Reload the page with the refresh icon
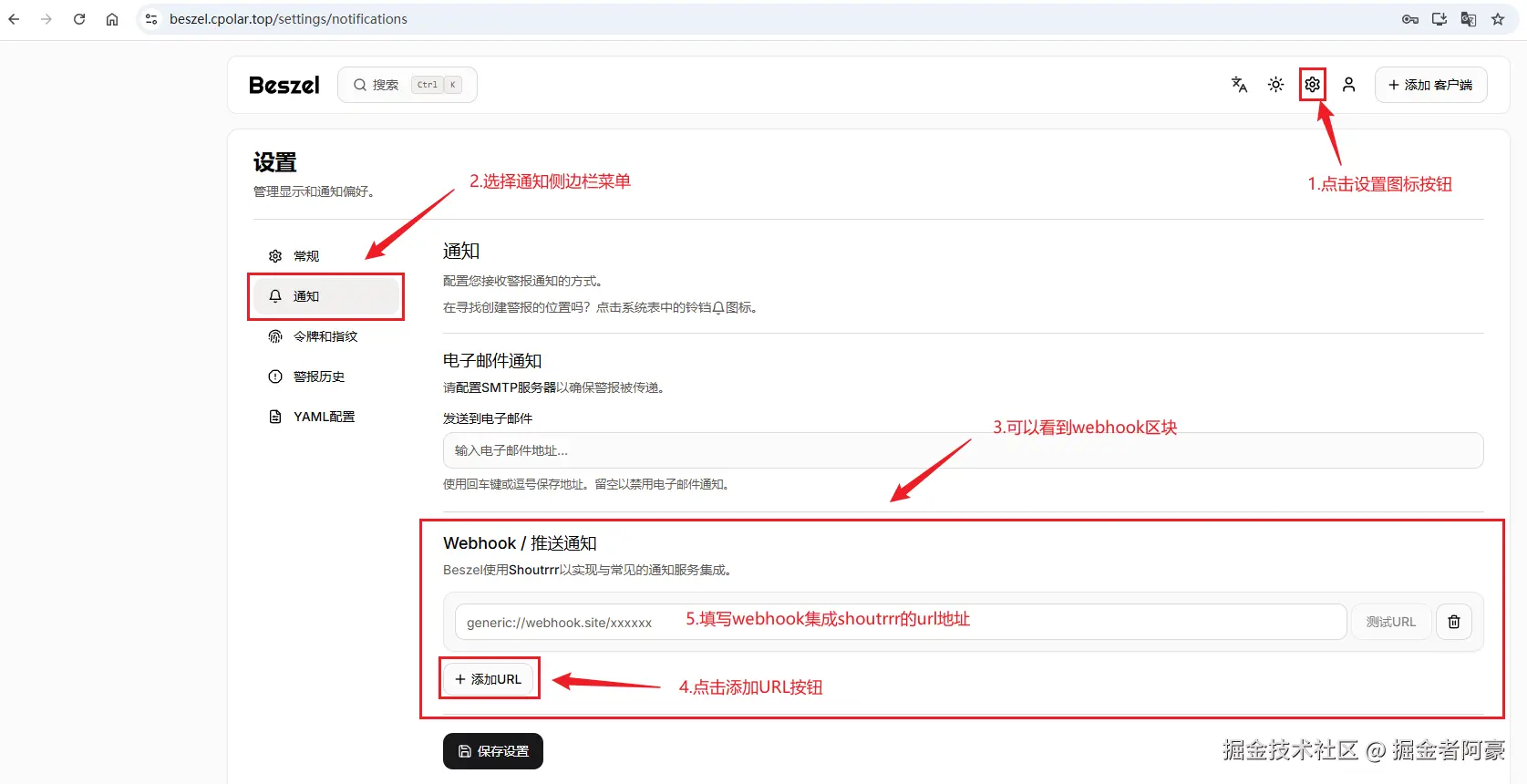 tap(79, 19)
